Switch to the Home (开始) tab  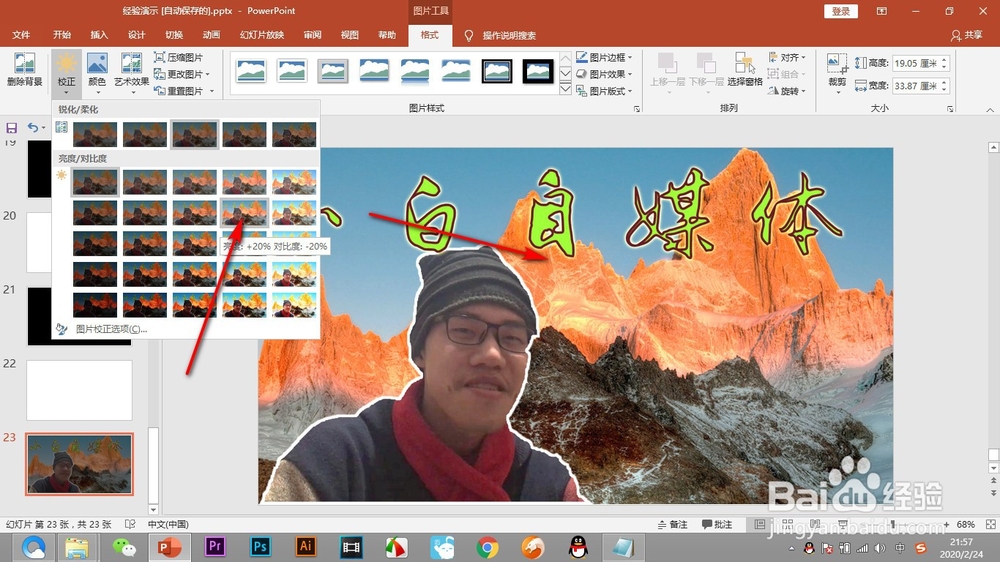click(x=62, y=35)
